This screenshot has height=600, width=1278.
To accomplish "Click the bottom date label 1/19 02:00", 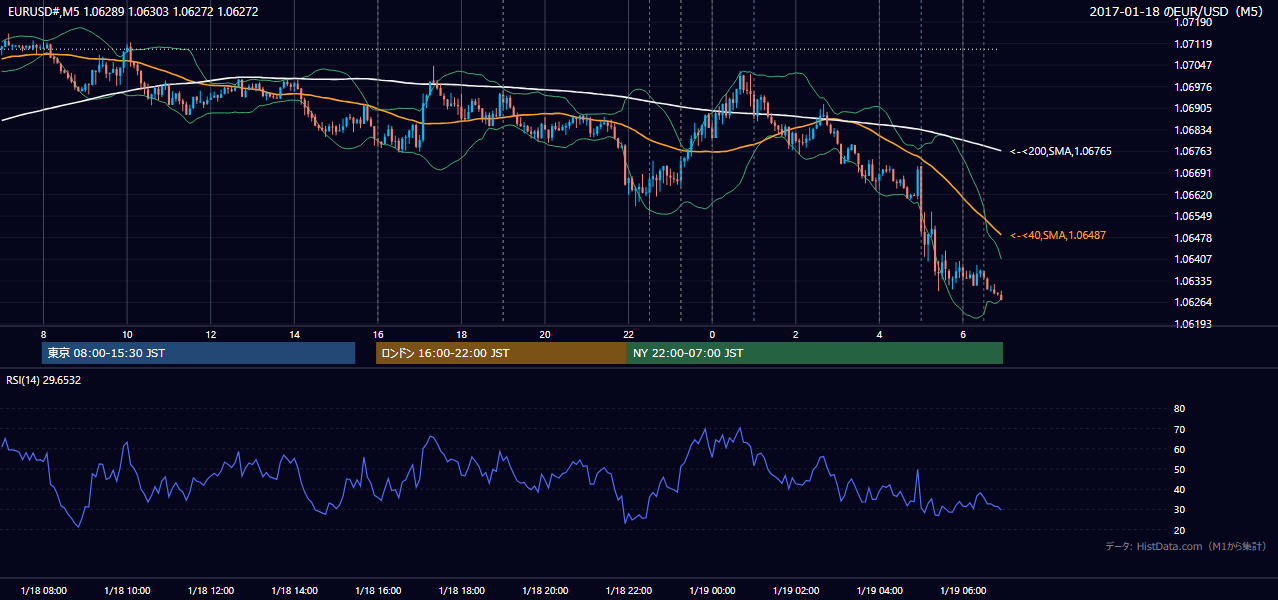I will 796,591.
